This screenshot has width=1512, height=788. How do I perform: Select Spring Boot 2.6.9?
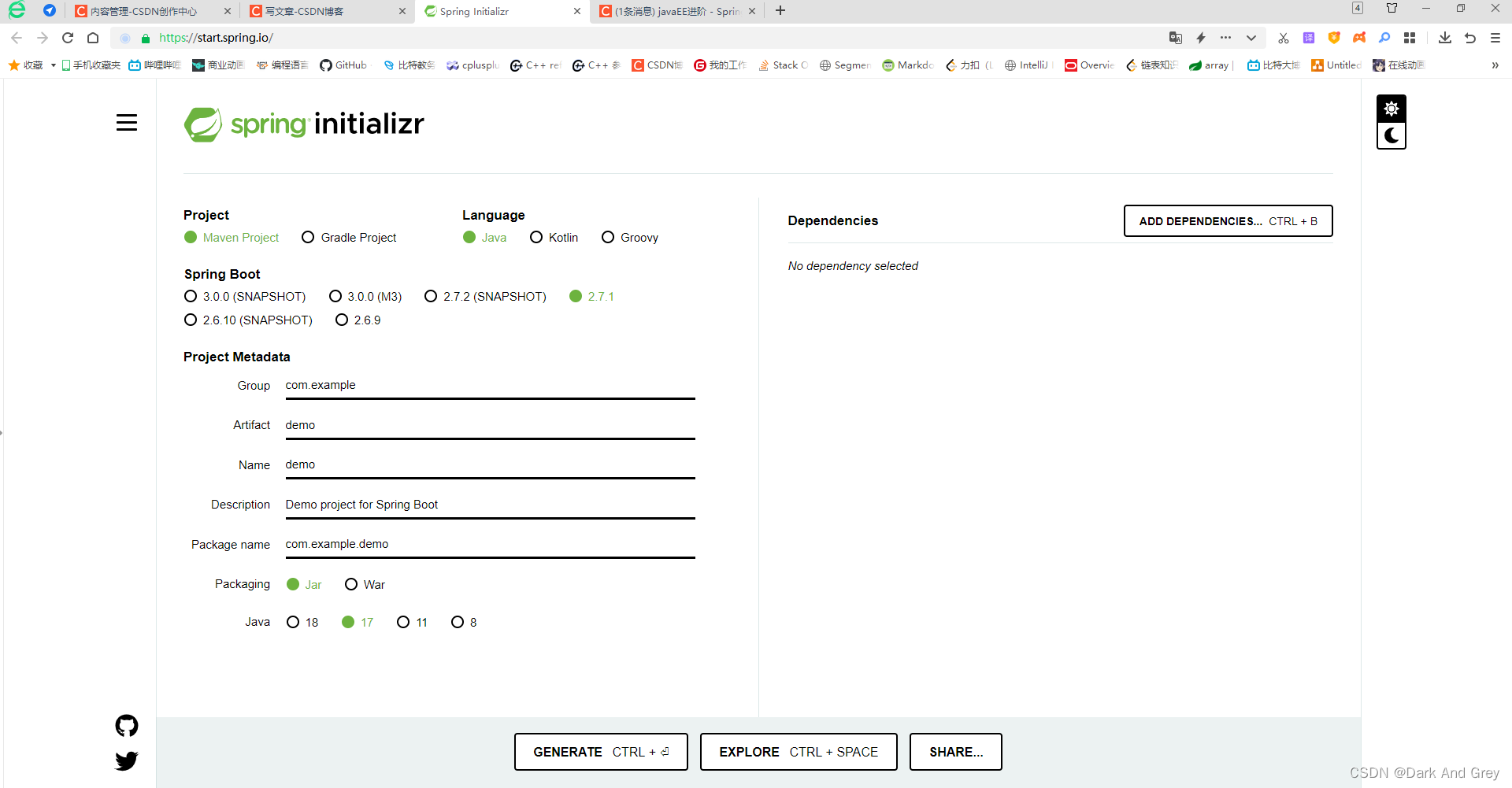(358, 320)
